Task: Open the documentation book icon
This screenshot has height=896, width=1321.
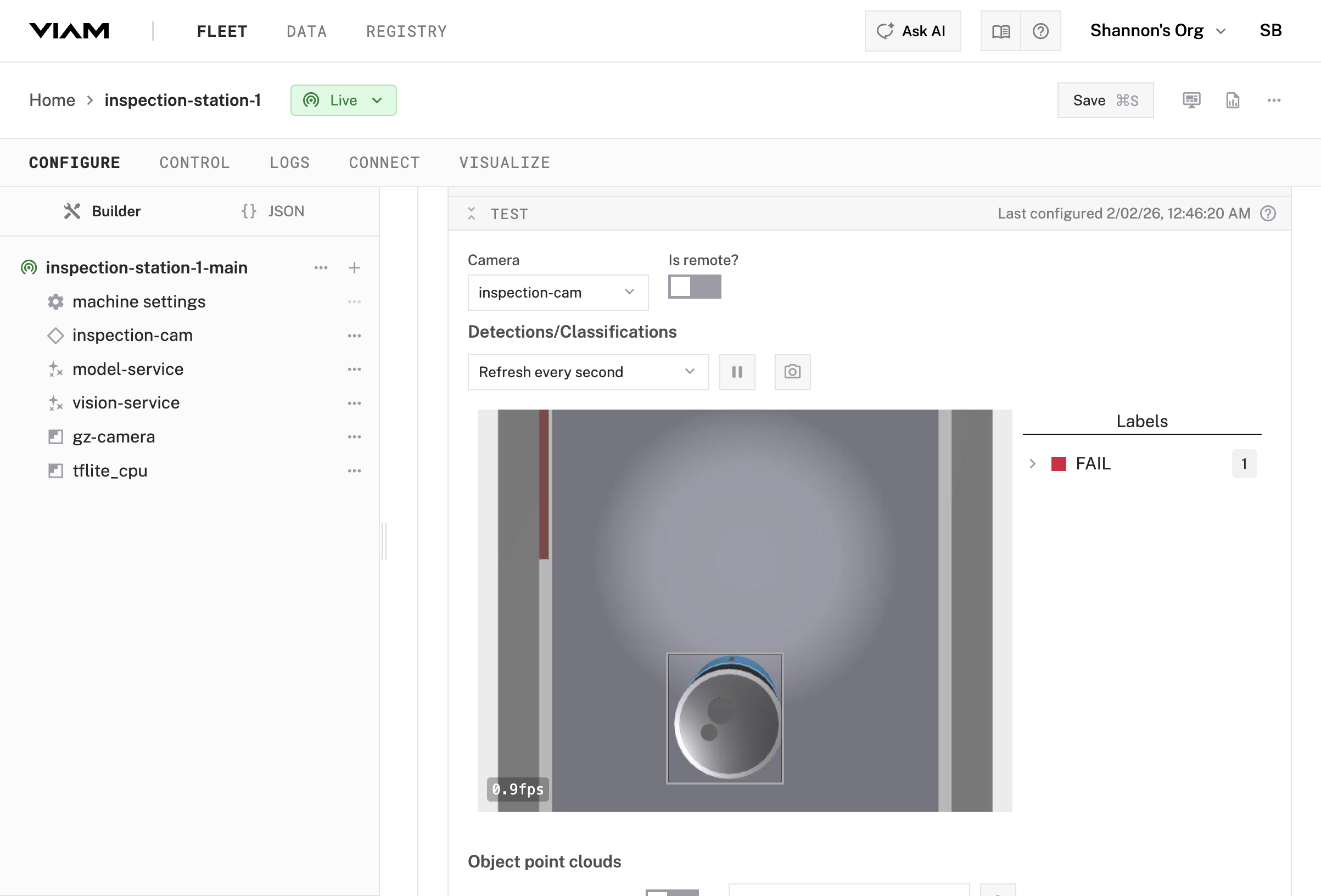Action: (x=1000, y=31)
